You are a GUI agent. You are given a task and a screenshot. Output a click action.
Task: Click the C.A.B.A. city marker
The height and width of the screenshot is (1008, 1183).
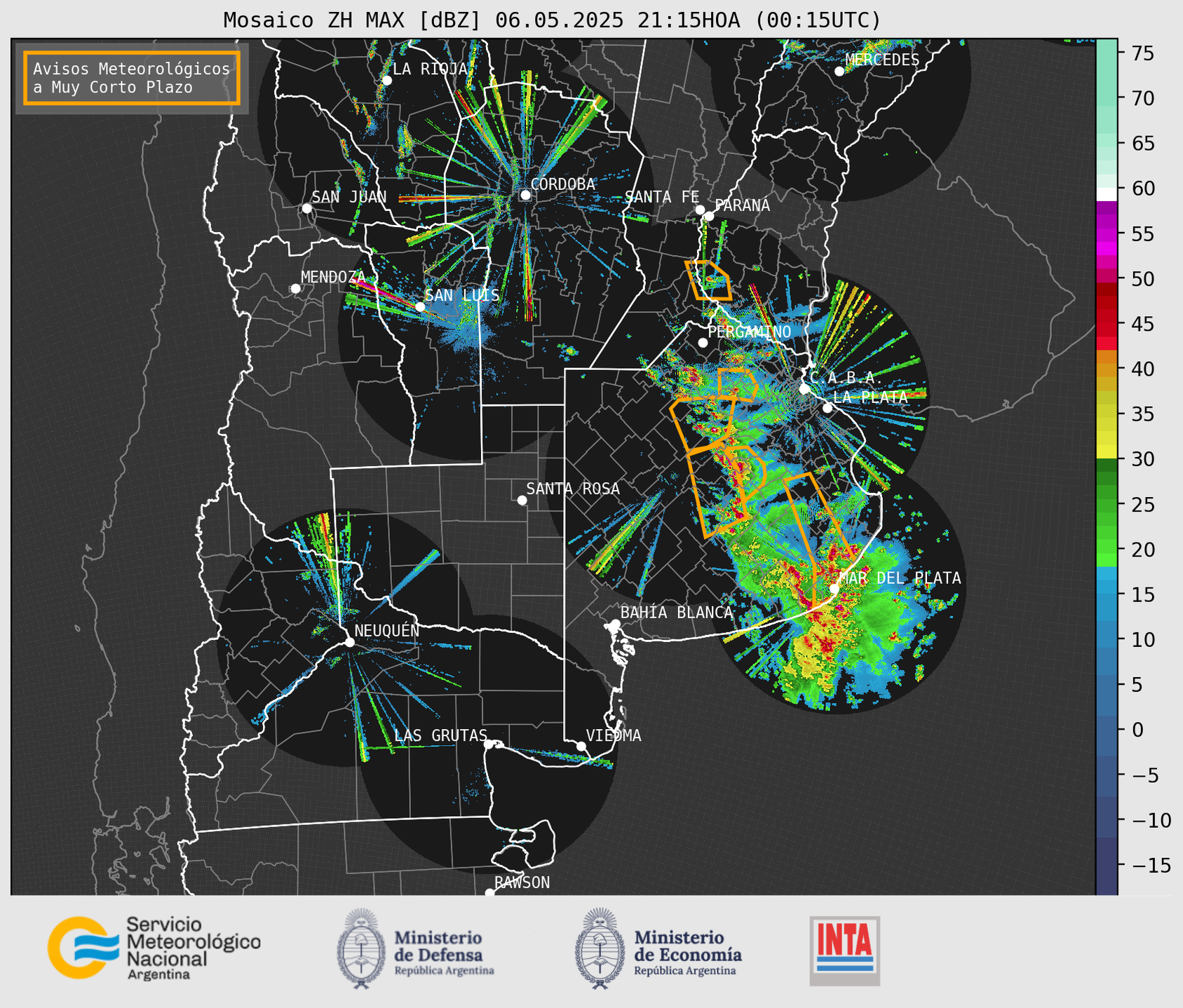click(x=804, y=388)
